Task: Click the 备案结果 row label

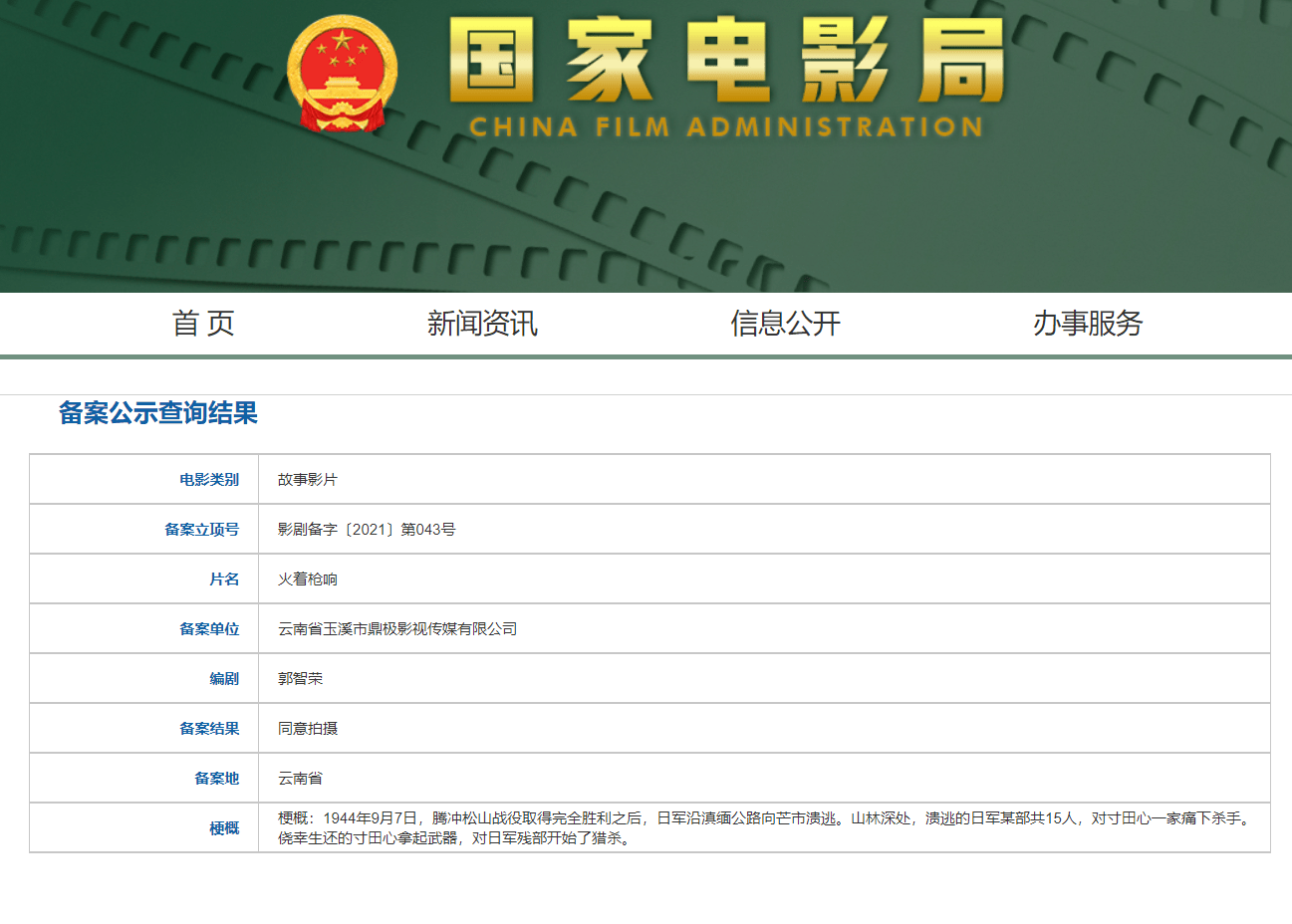Action: [209, 729]
